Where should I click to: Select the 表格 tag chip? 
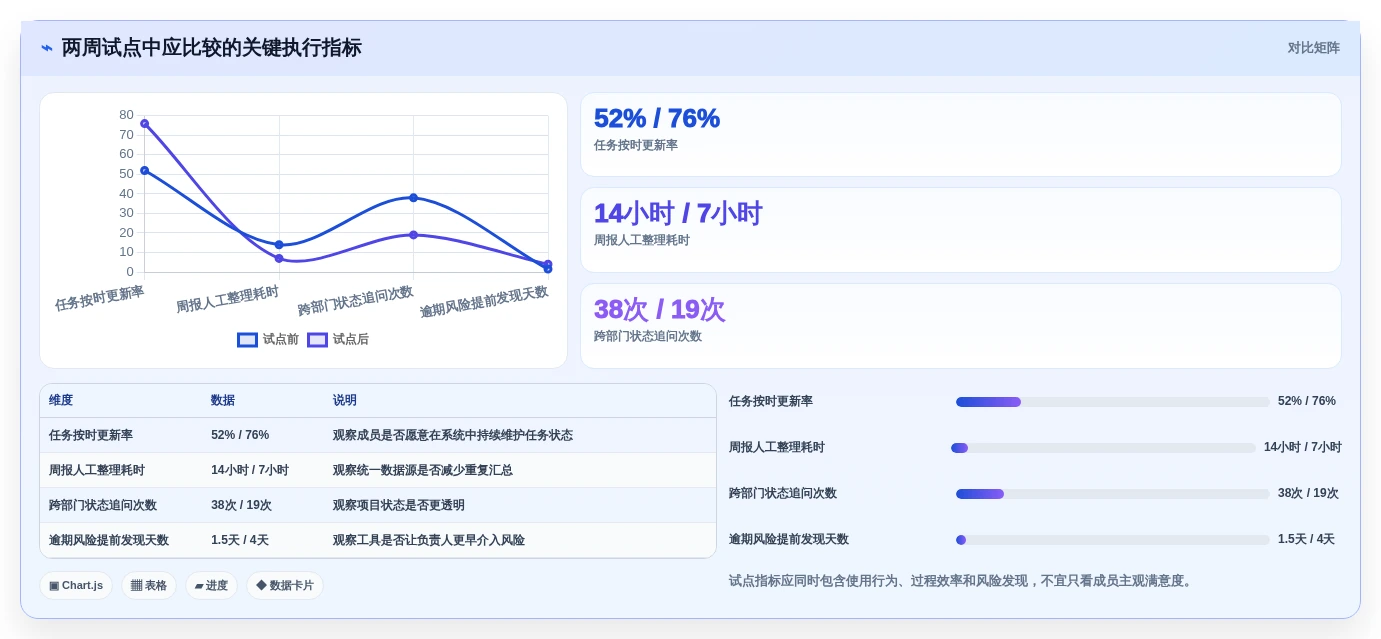tap(149, 586)
